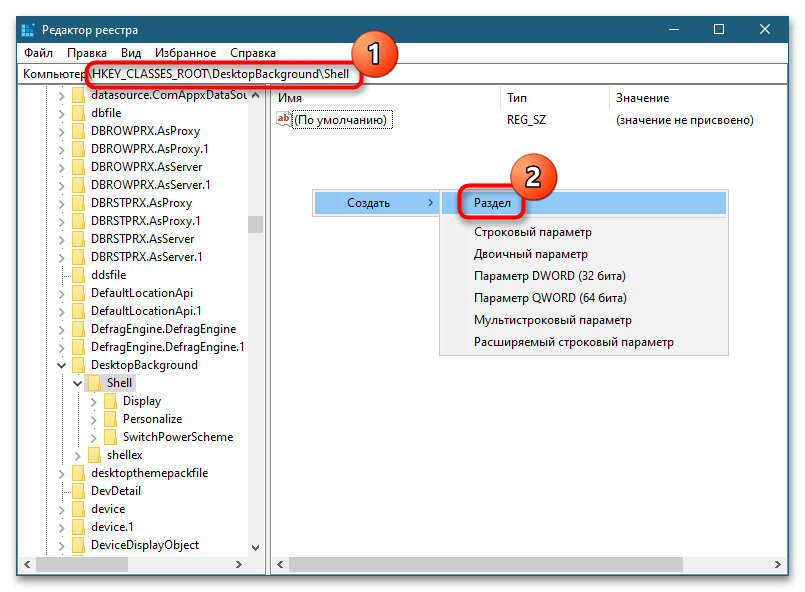This screenshot has height=592, width=805.
Task: Expand the shellex tree node
Action: coord(78,455)
